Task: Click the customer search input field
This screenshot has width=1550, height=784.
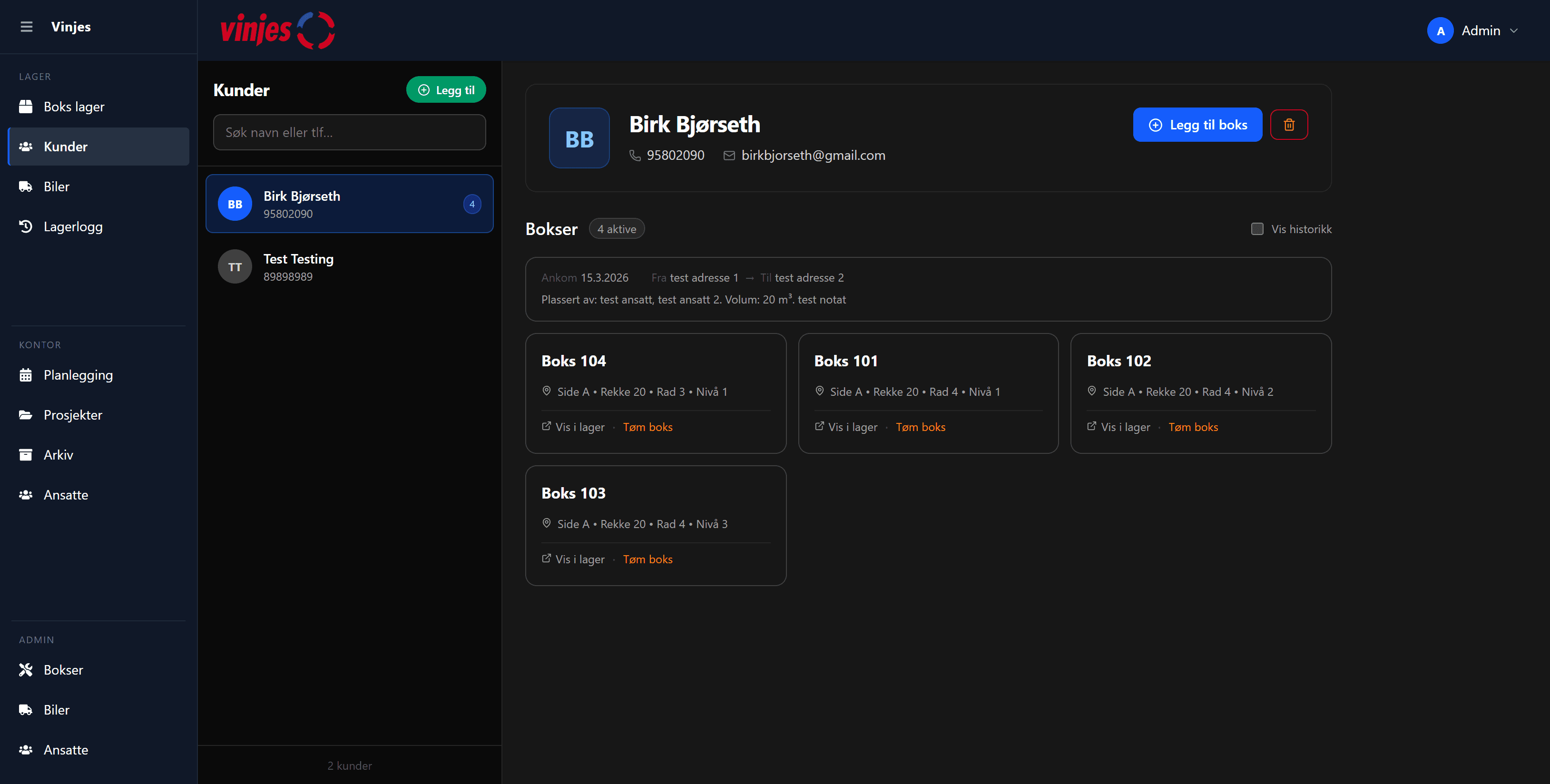Action: click(x=349, y=132)
